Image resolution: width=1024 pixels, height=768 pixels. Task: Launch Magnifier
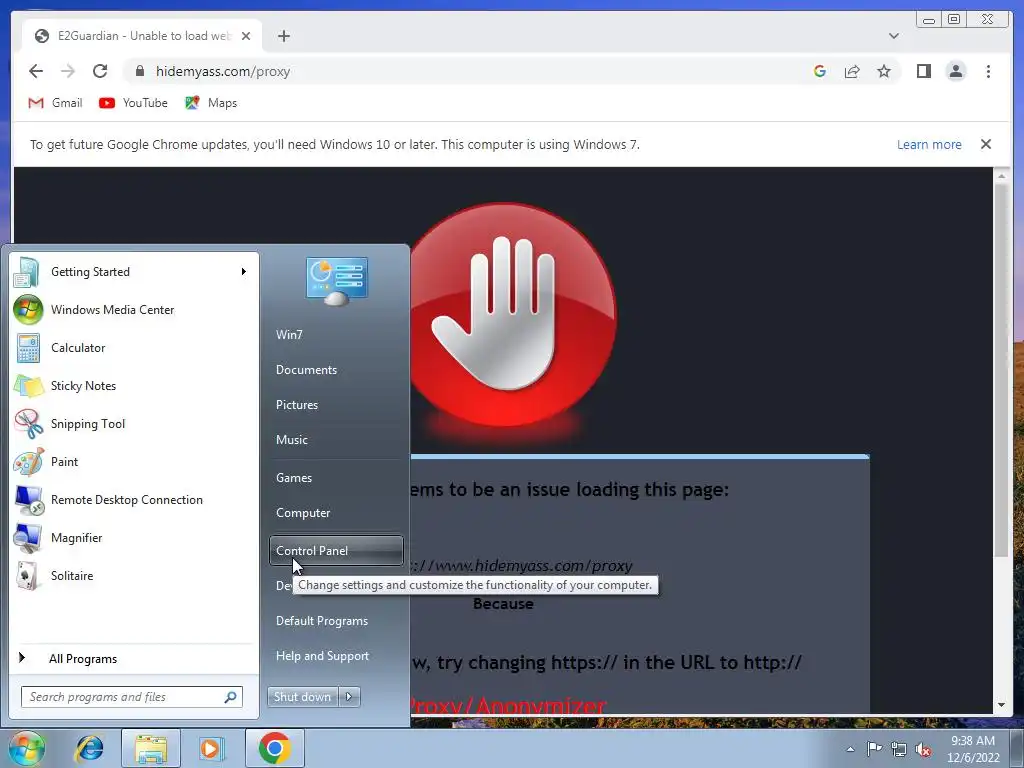(133, 537)
